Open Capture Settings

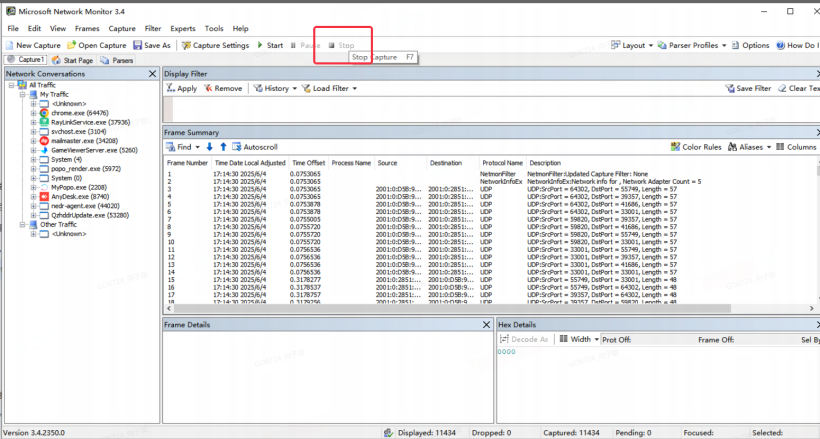(x=215, y=46)
